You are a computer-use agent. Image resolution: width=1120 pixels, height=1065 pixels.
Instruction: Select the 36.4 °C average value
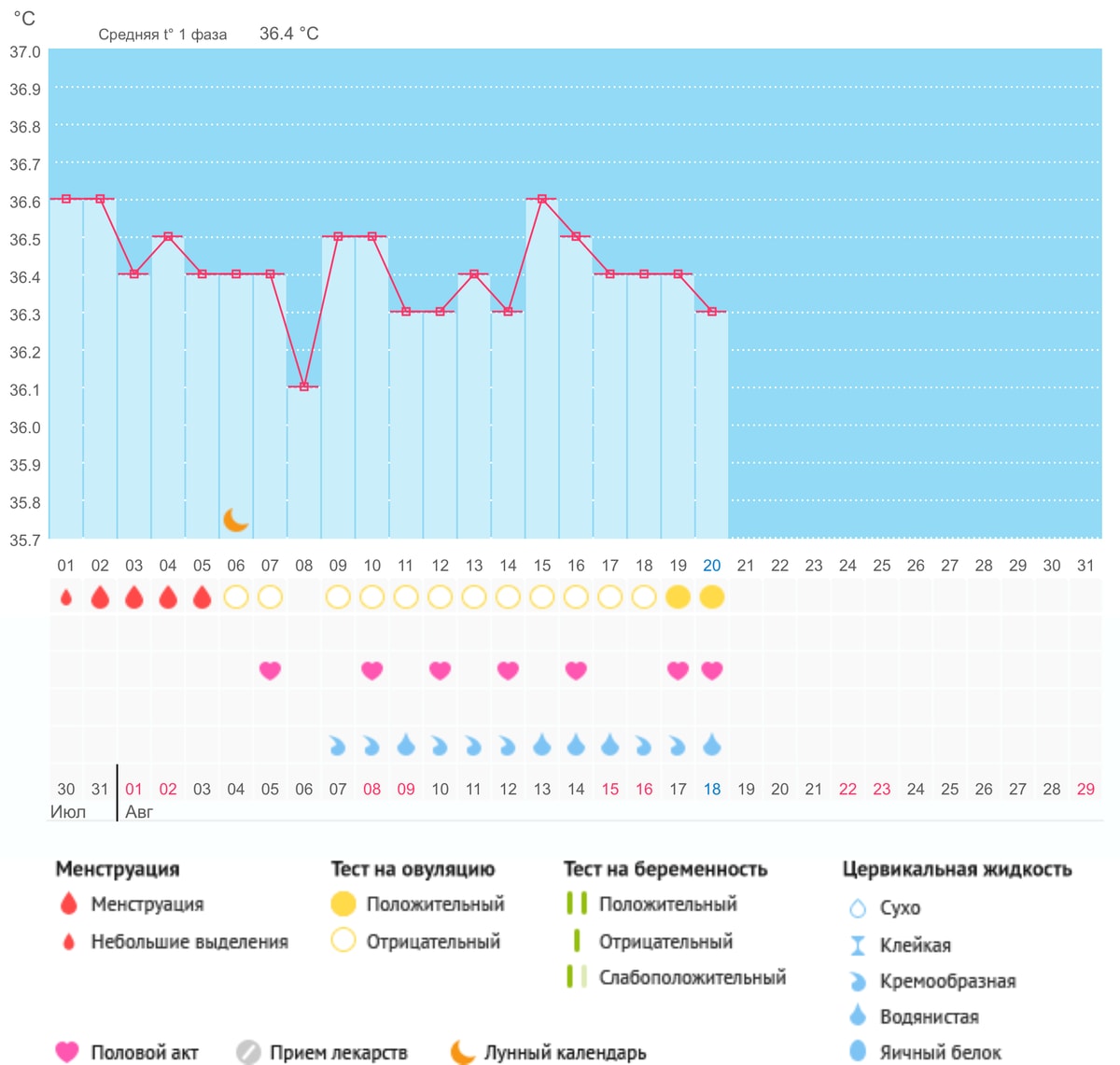click(289, 34)
